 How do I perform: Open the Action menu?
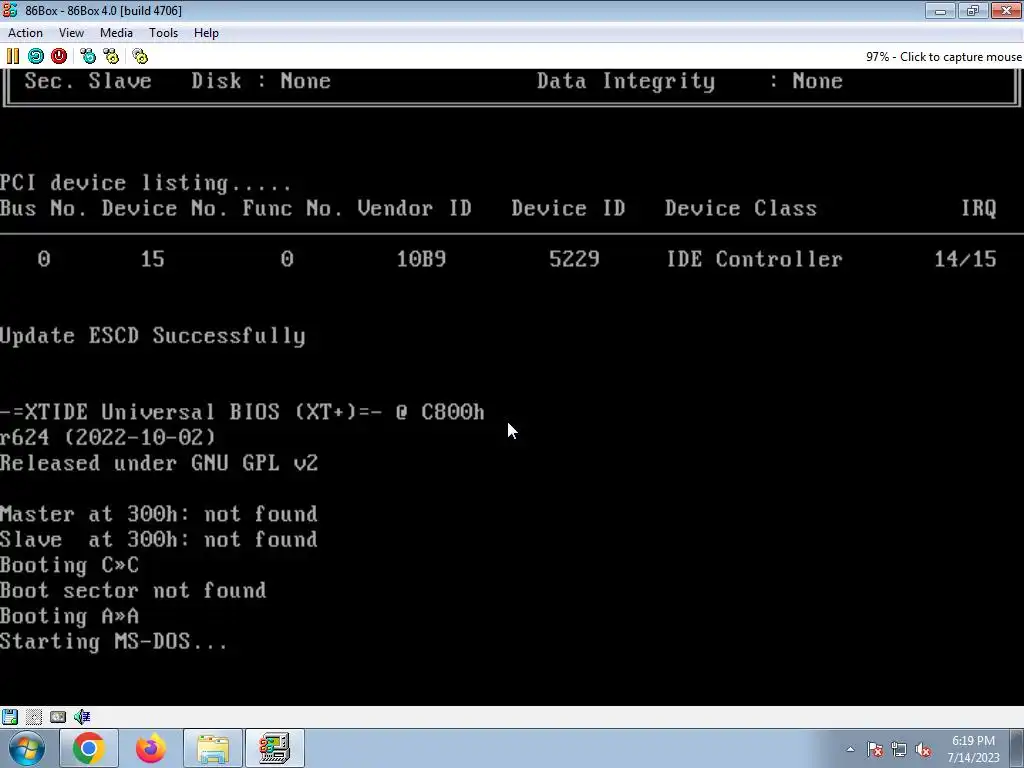point(25,33)
